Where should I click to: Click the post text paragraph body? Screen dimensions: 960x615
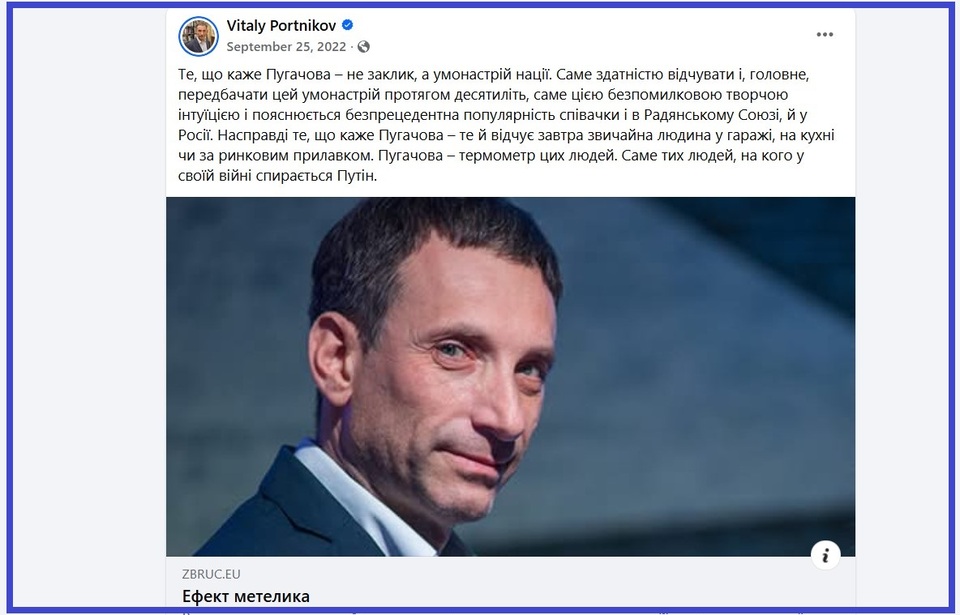[507, 125]
